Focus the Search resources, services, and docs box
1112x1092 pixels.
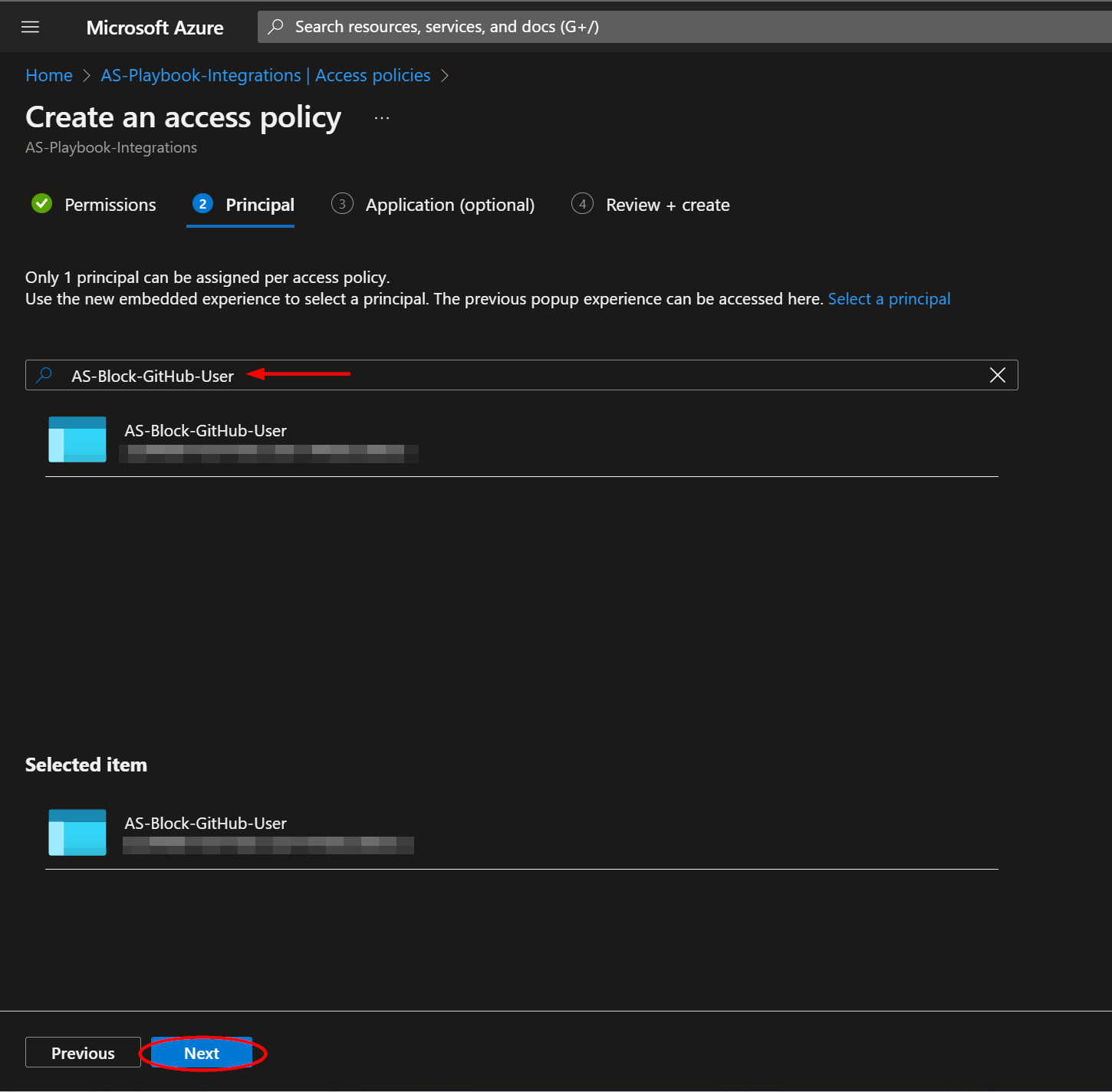coord(684,27)
